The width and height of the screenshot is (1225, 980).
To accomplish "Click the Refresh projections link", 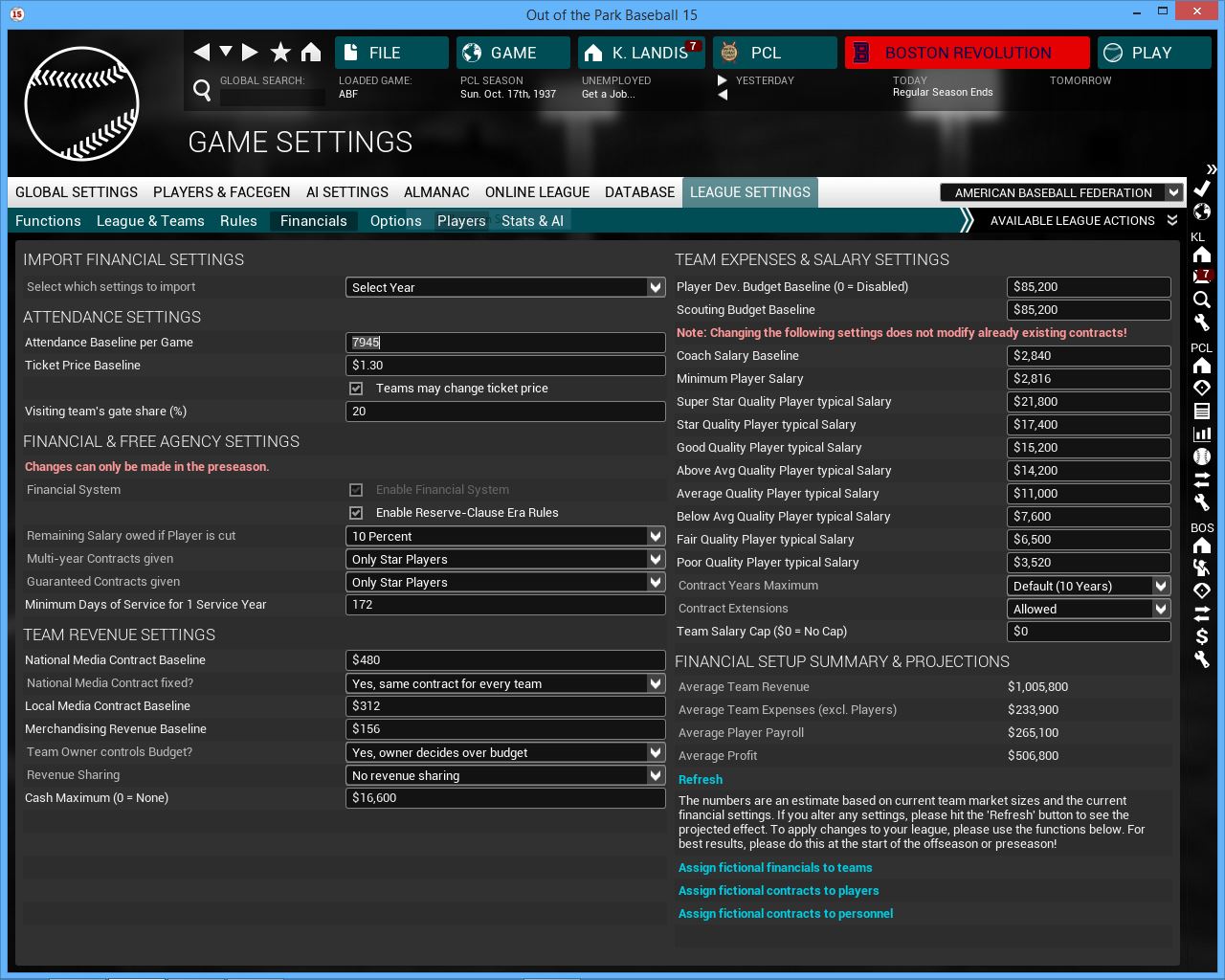I will 701,780.
